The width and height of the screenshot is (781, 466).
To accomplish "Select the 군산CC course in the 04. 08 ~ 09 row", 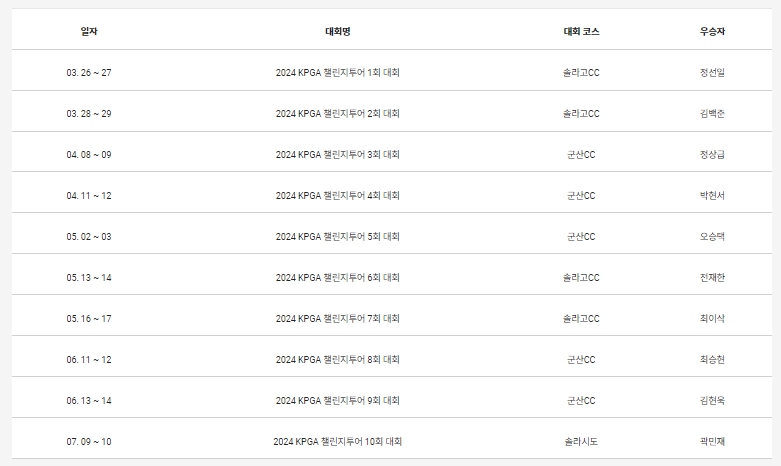I will (581, 154).
